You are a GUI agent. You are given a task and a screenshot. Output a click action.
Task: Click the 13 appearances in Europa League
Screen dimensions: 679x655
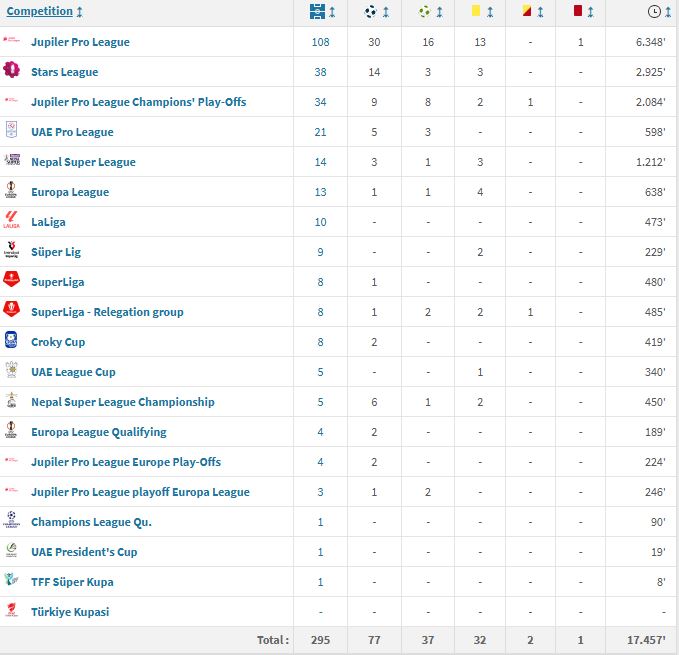point(320,192)
